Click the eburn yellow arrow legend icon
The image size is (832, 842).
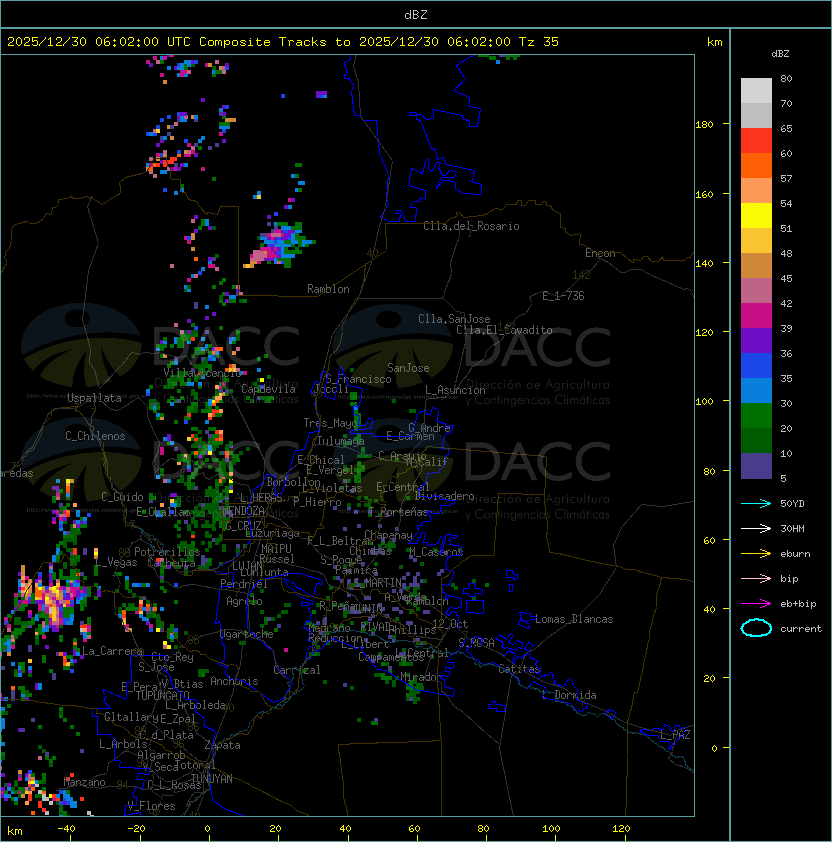(x=756, y=554)
